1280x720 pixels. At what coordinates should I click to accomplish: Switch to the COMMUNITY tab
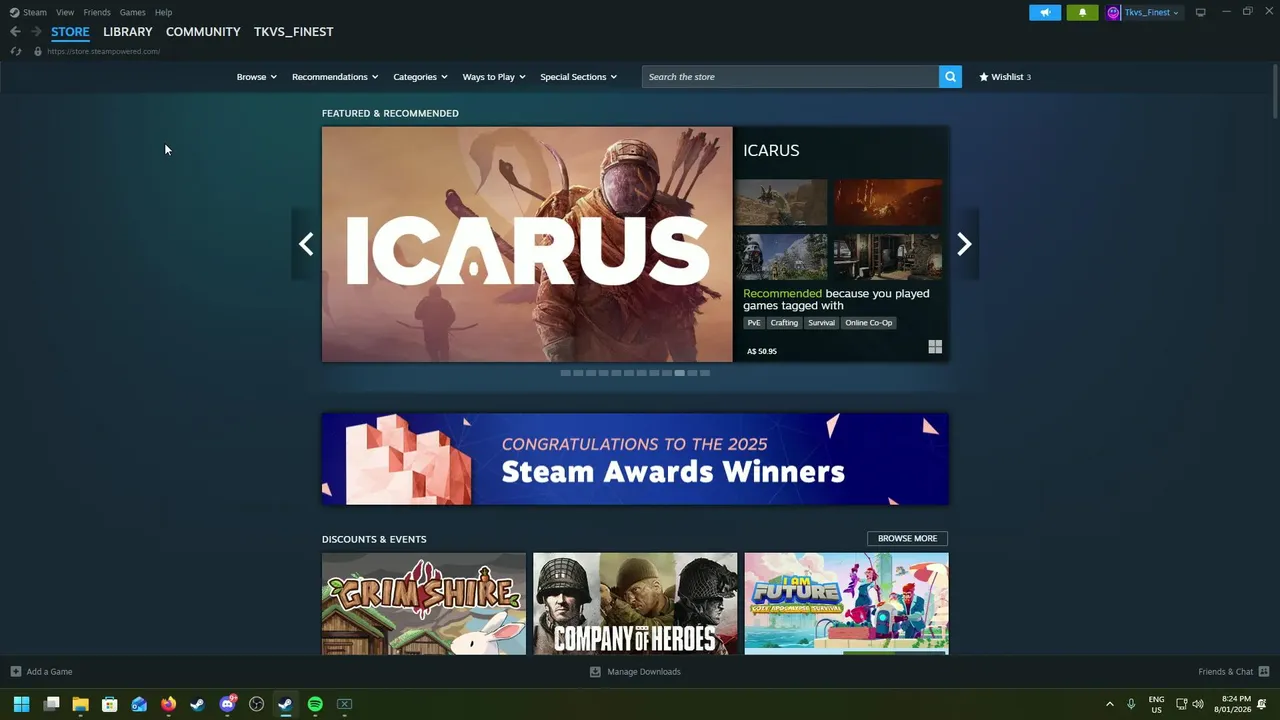pyautogui.click(x=203, y=32)
